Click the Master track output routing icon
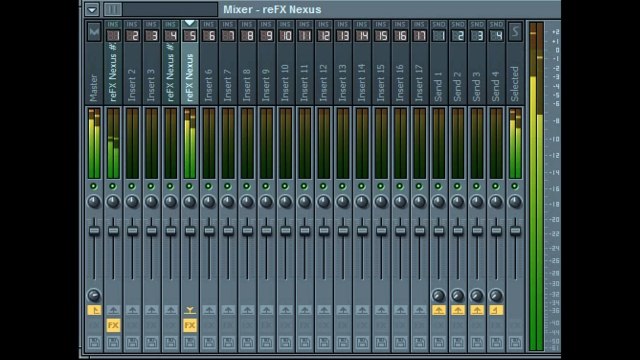Image resolution: width=640 pixels, height=360 pixels. pyautogui.click(x=94, y=310)
